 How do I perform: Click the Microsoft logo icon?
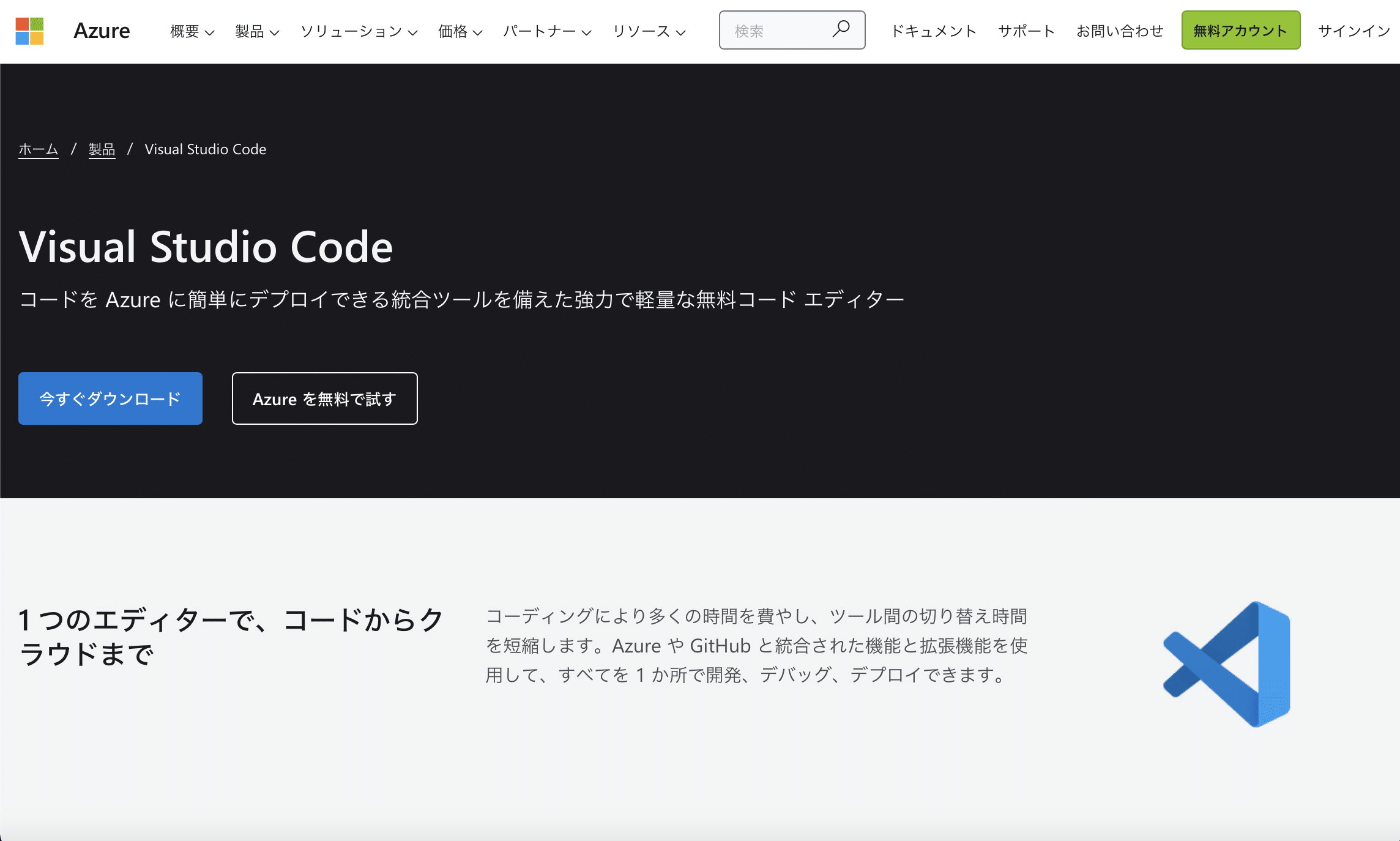point(29,31)
